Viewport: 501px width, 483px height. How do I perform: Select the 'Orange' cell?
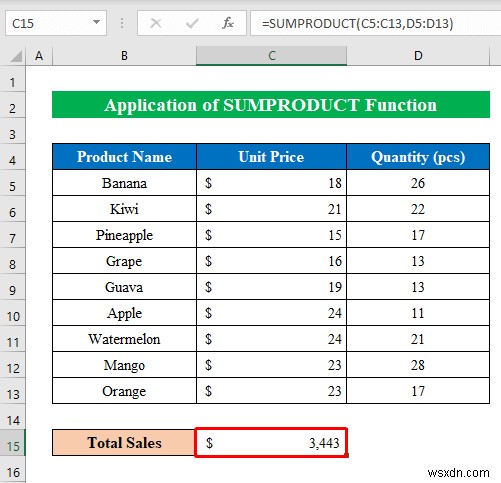point(124,391)
